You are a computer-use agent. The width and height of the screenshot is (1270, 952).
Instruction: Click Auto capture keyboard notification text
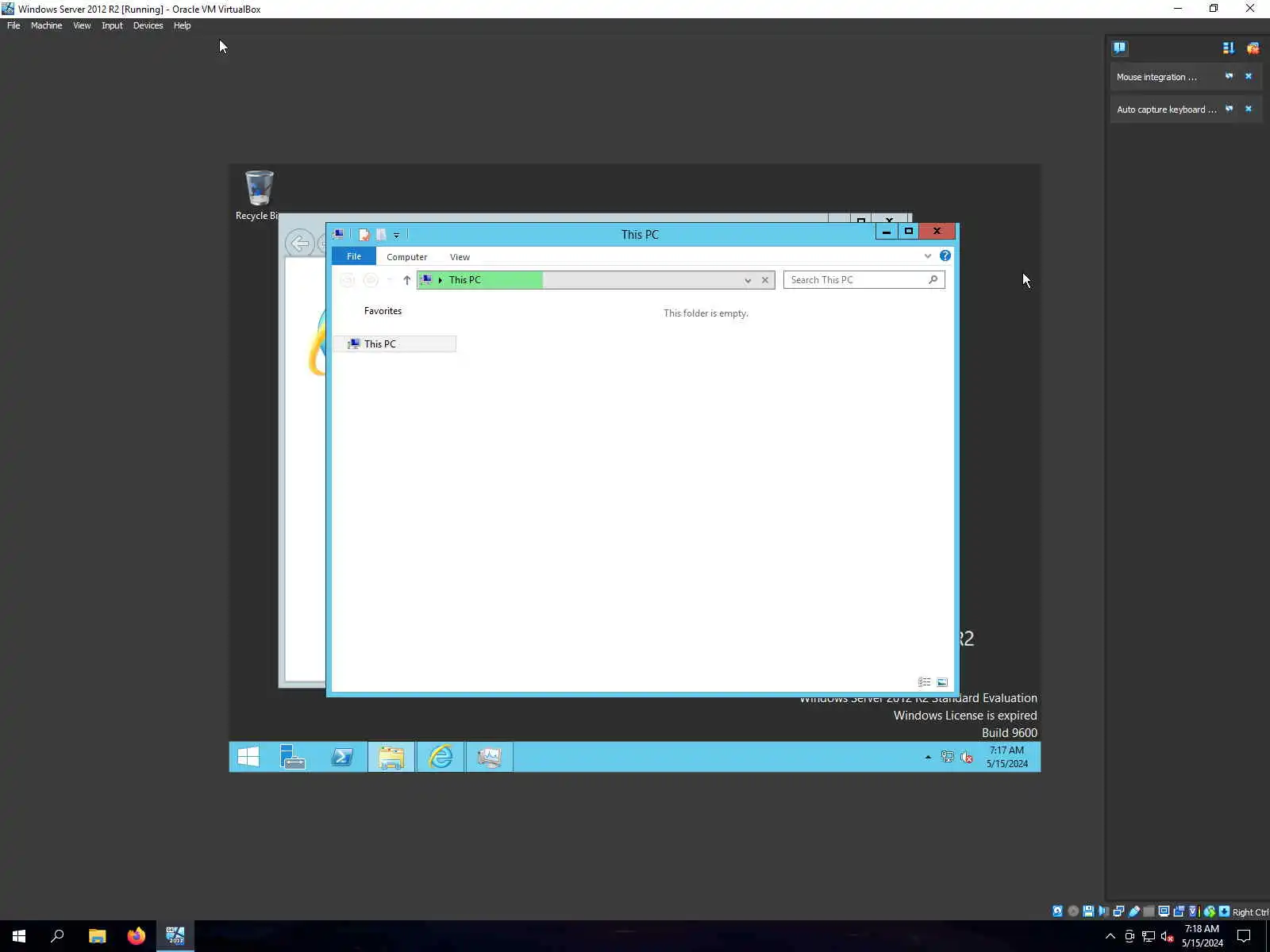[x=1167, y=109]
